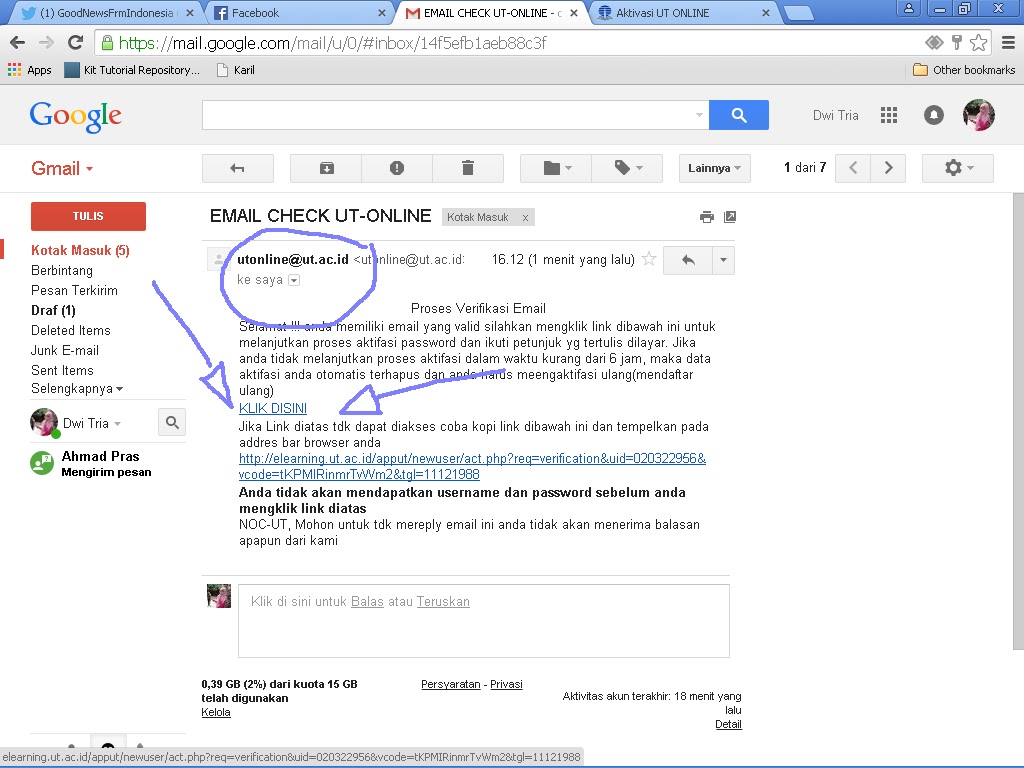Open the Other bookmarks folder

tap(964, 70)
